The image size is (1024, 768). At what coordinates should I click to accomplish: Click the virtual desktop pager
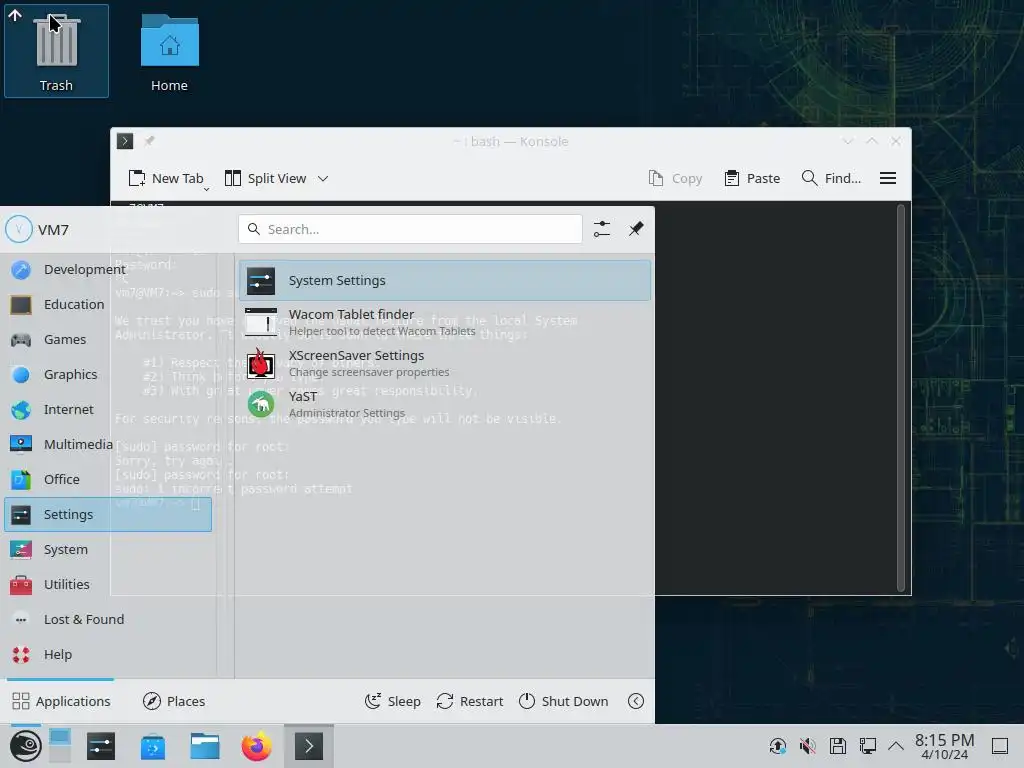(x=59, y=746)
